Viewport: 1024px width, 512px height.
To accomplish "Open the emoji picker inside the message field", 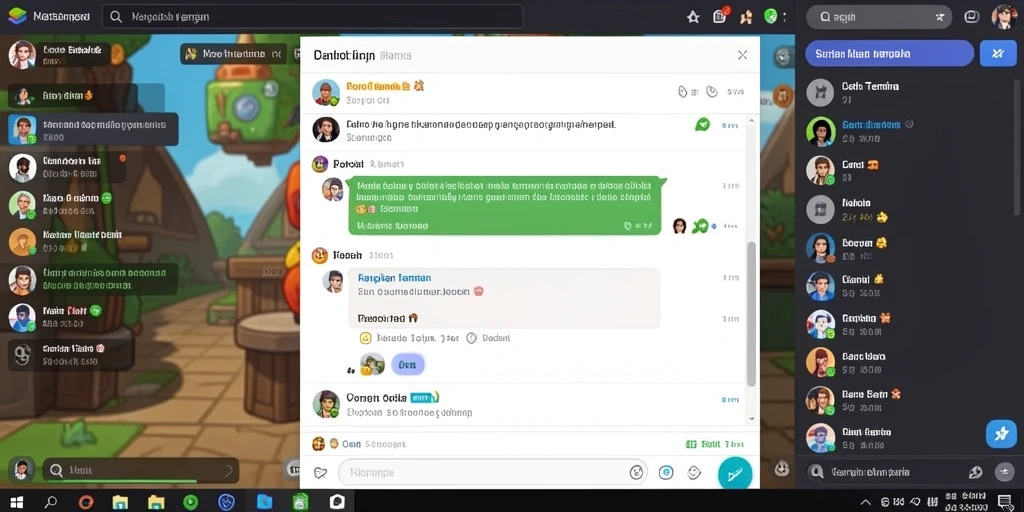I will point(636,472).
